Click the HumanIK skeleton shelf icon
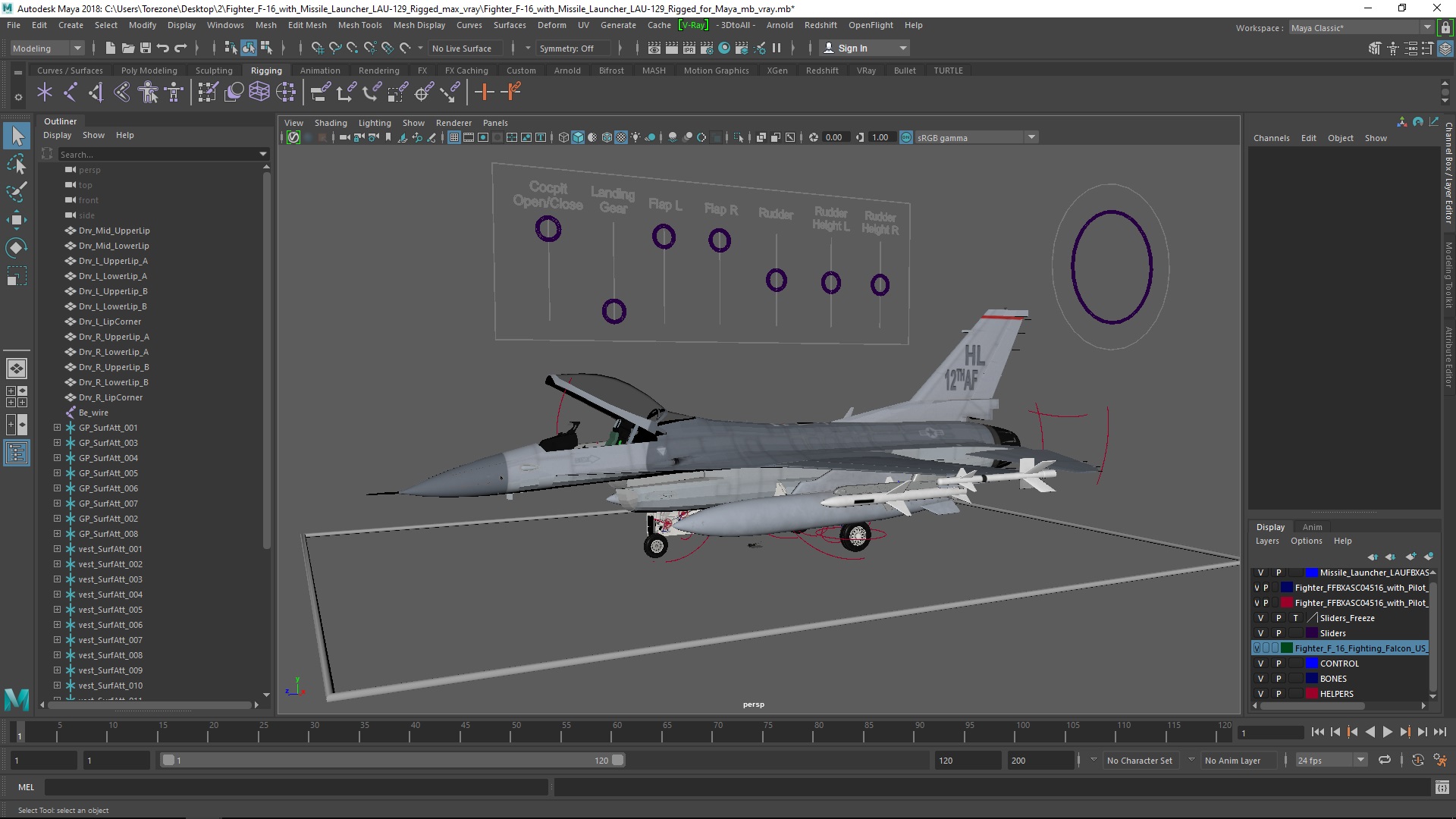Viewport: 1456px width, 819px height. [x=174, y=93]
